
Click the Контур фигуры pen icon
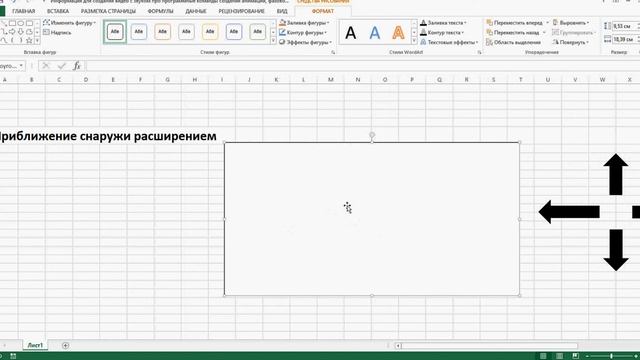click(x=282, y=32)
